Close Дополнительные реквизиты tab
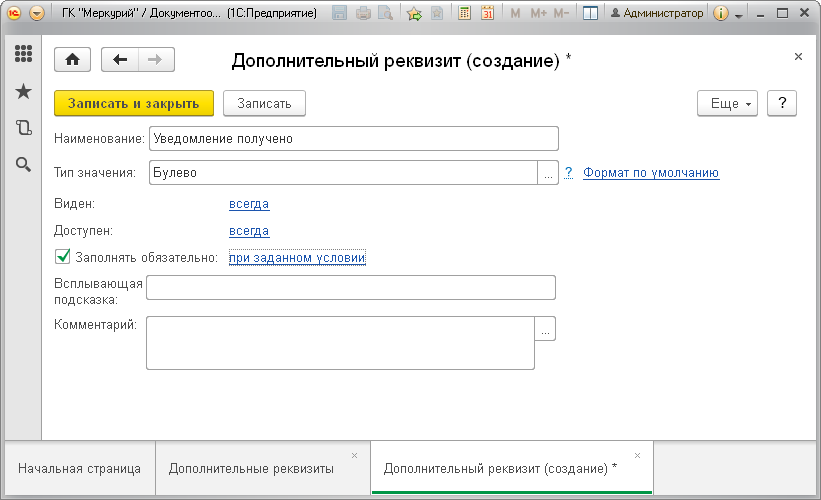The width and height of the screenshot is (821, 500). click(x=354, y=455)
